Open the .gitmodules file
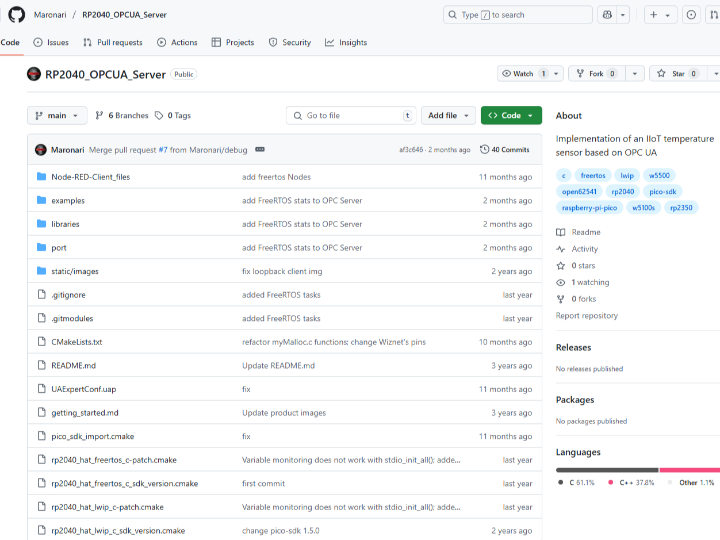Image resolution: width=720 pixels, height=540 pixels. (72, 319)
